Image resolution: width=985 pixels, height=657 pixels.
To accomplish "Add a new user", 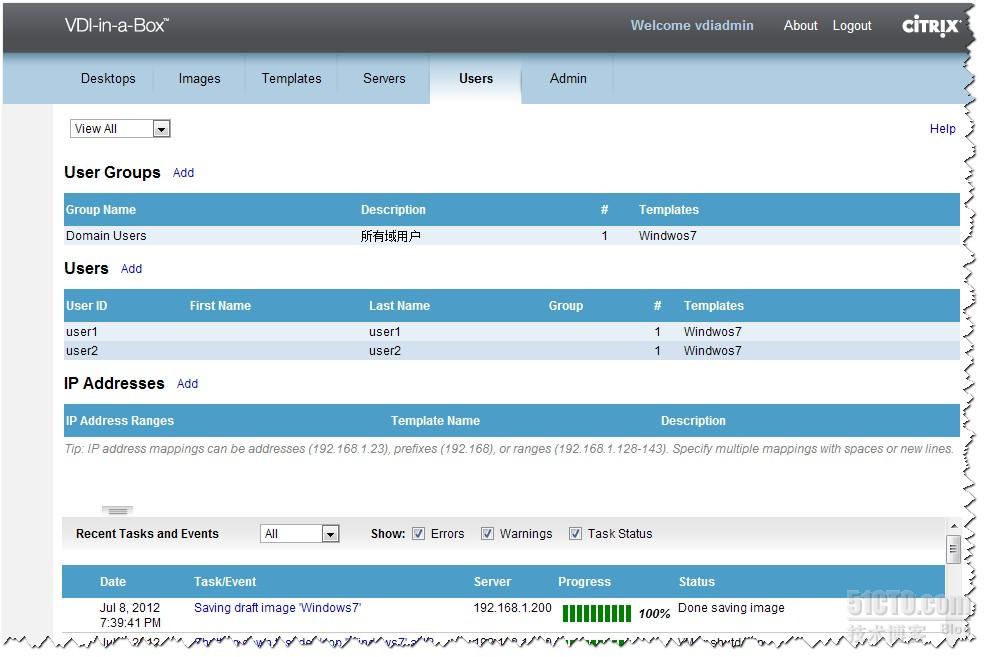I will [131, 269].
